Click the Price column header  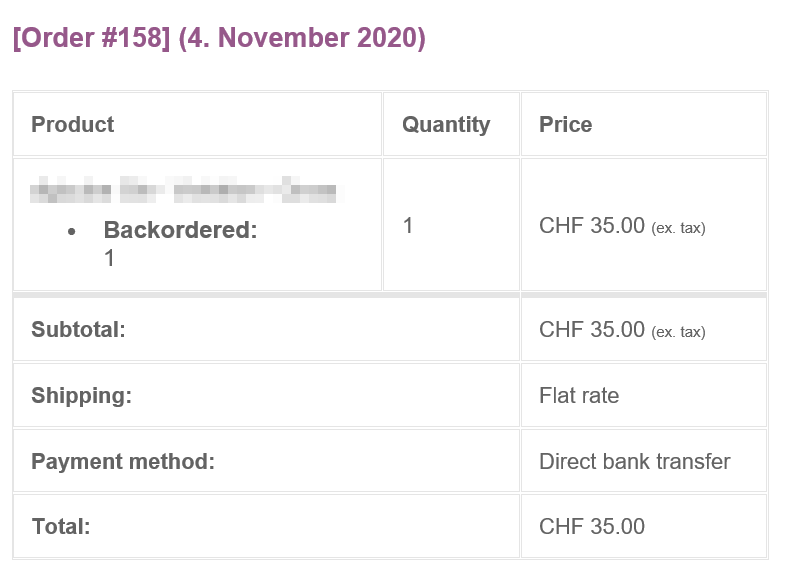(x=565, y=124)
